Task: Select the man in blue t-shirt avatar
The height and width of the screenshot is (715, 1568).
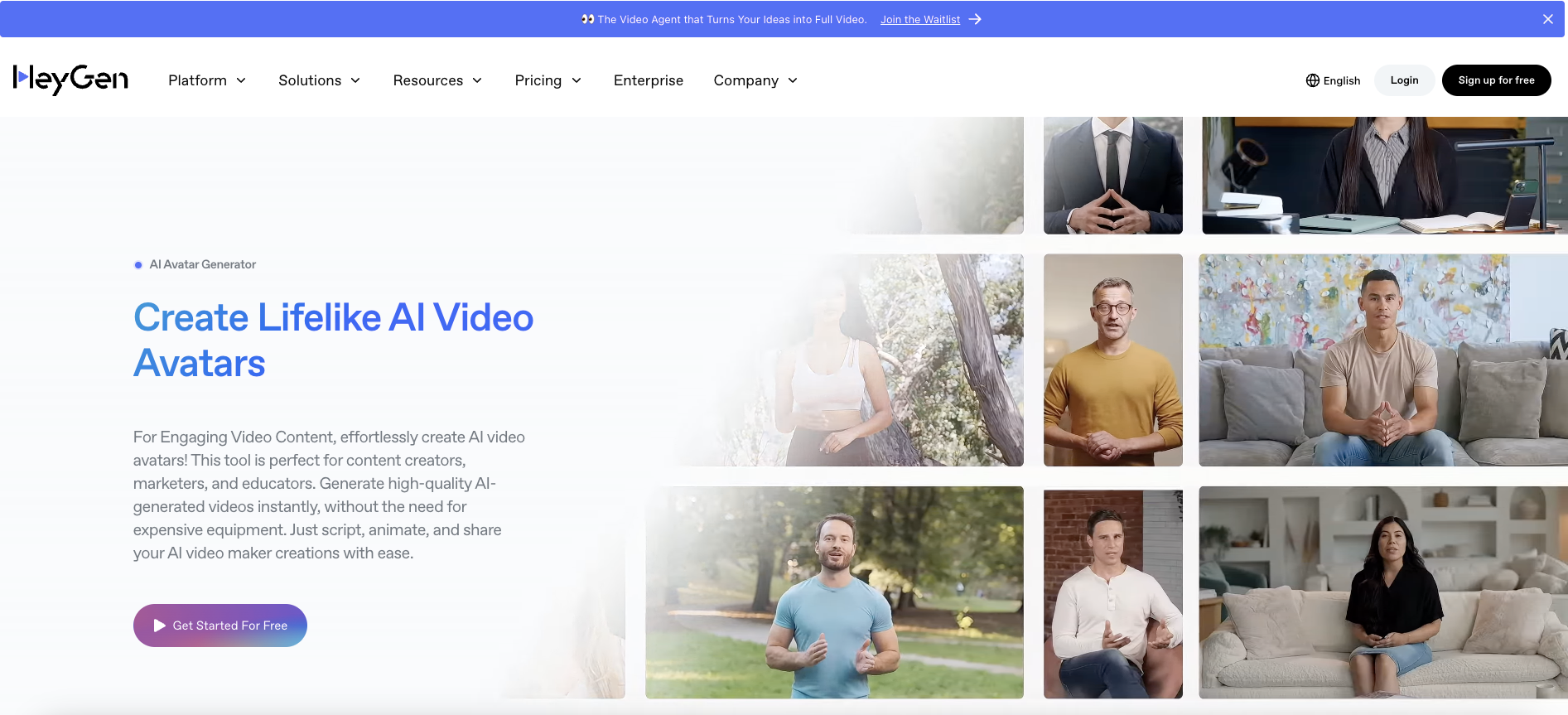Action: (834, 592)
